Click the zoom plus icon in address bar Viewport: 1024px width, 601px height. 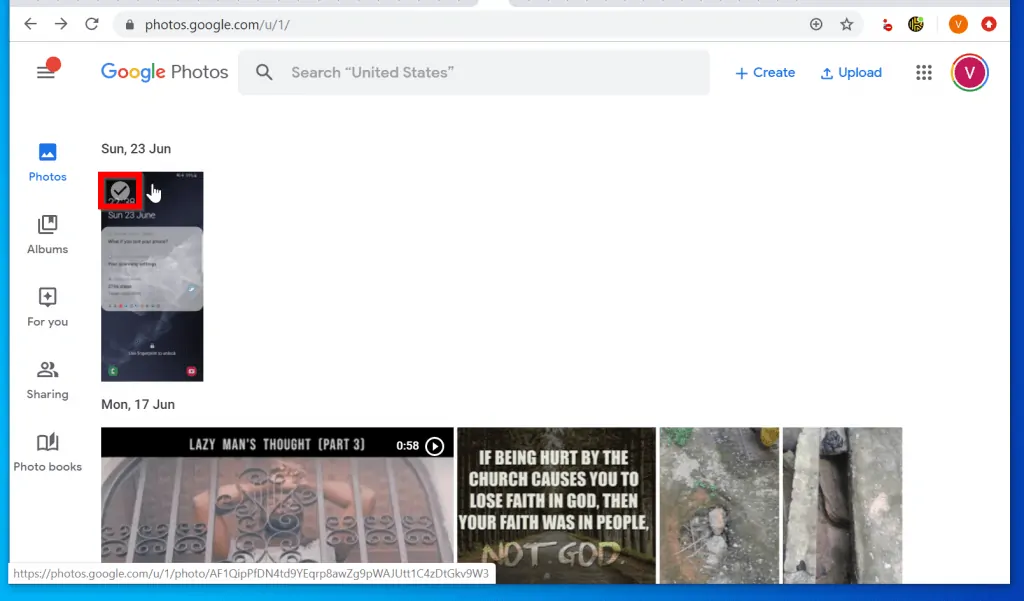(x=816, y=24)
